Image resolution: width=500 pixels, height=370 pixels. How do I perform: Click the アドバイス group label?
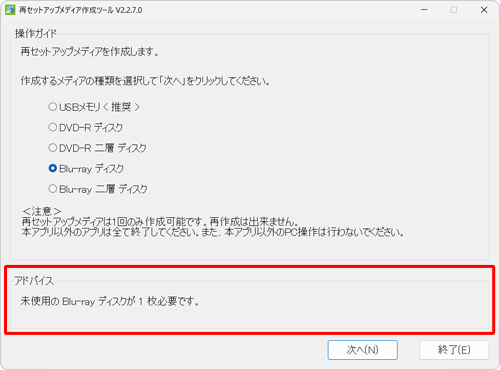tap(34, 281)
